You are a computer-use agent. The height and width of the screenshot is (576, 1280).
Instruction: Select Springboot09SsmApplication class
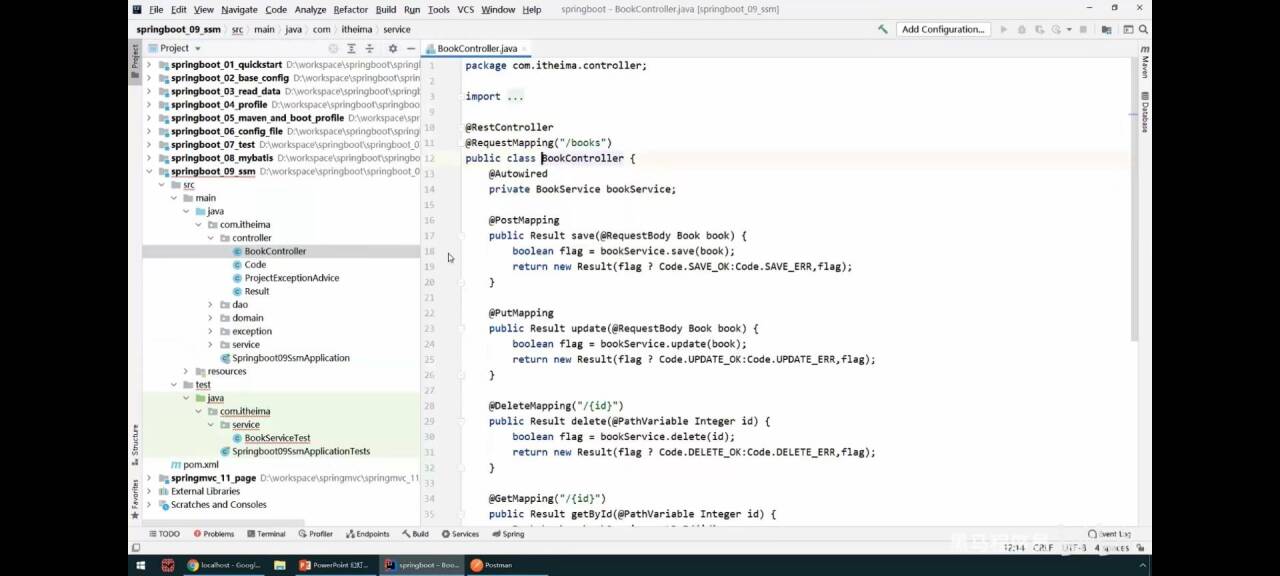click(291, 358)
